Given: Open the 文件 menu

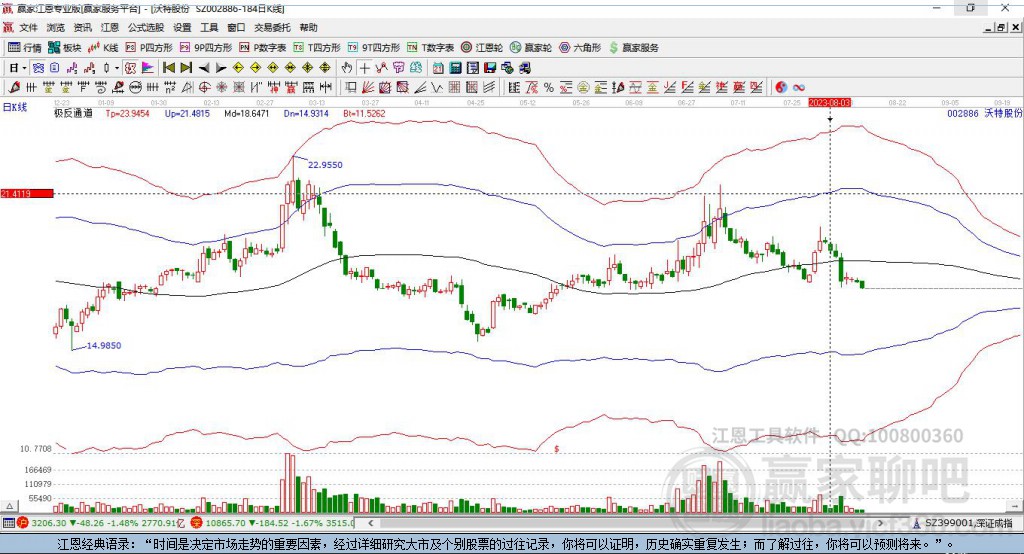Looking at the screenshot, I should [x=28, y=27].
